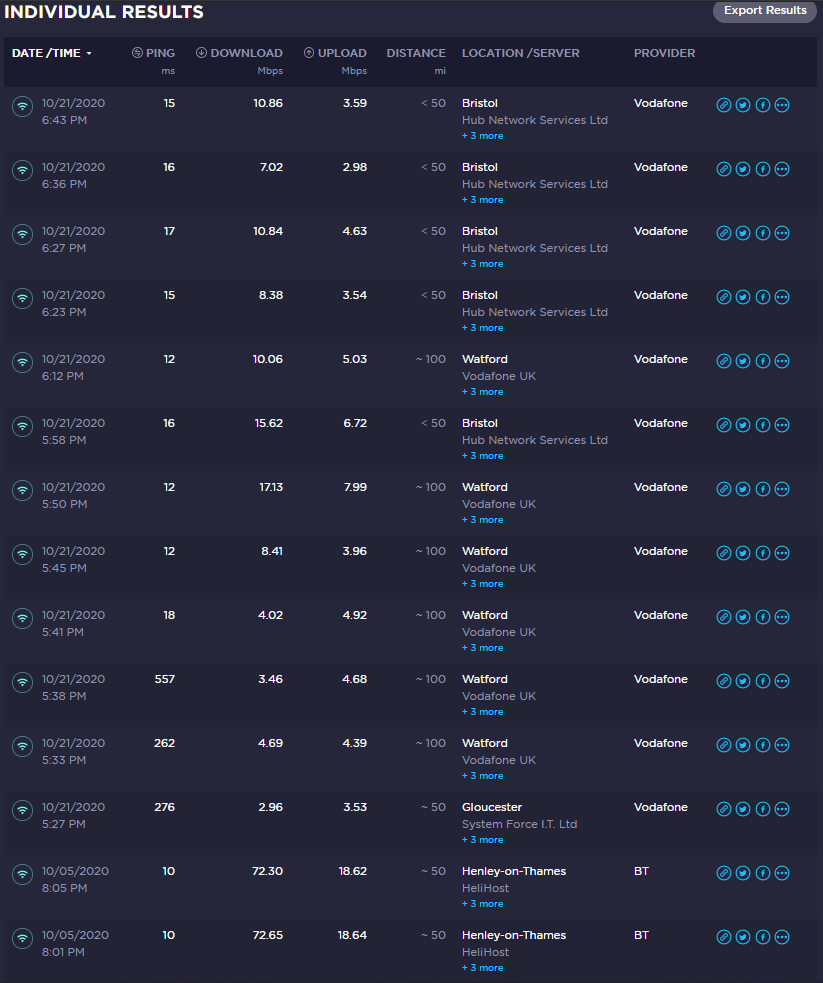Copy link icon for the 6:43 PM result

[x=724, y=105]
